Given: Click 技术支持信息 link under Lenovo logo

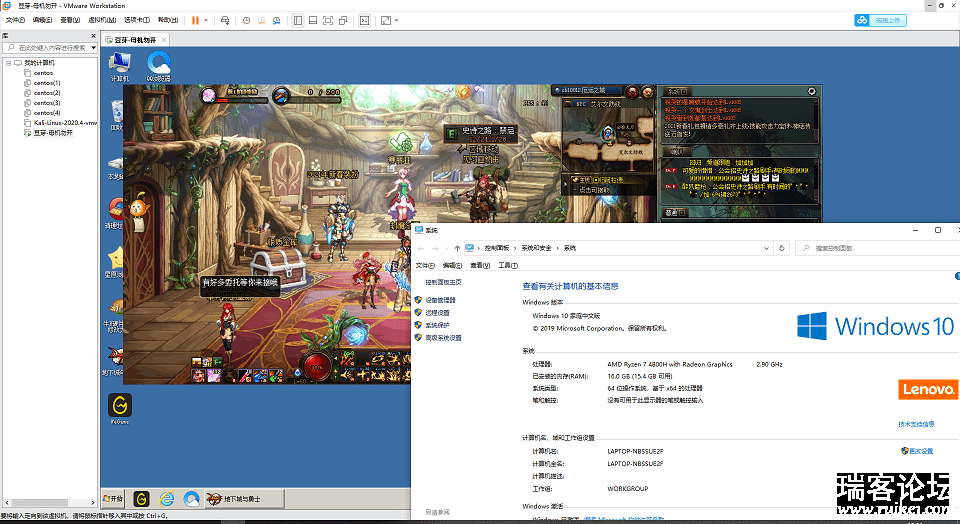Looking at the screenshot, I should pos(916,424).
